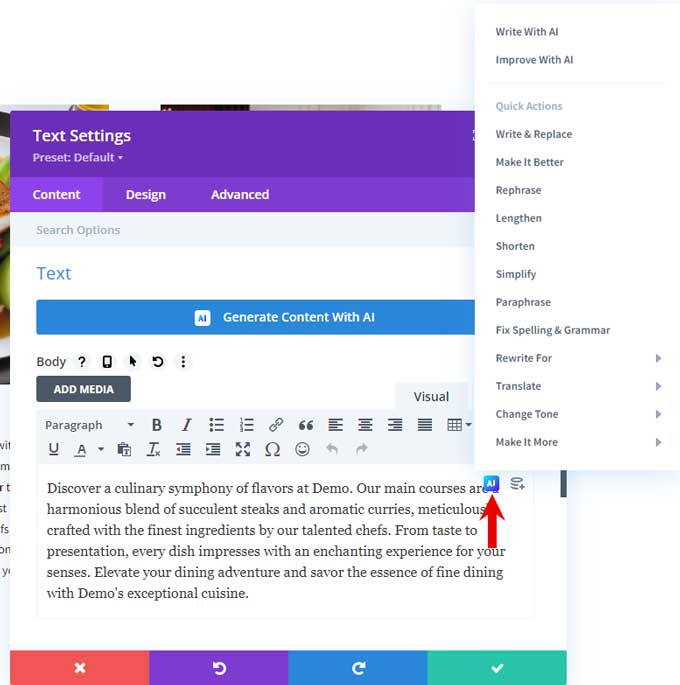This screenshot has width=680, height=685.
Task: Choose Rephrase quick action
Action: pos(518,190)
